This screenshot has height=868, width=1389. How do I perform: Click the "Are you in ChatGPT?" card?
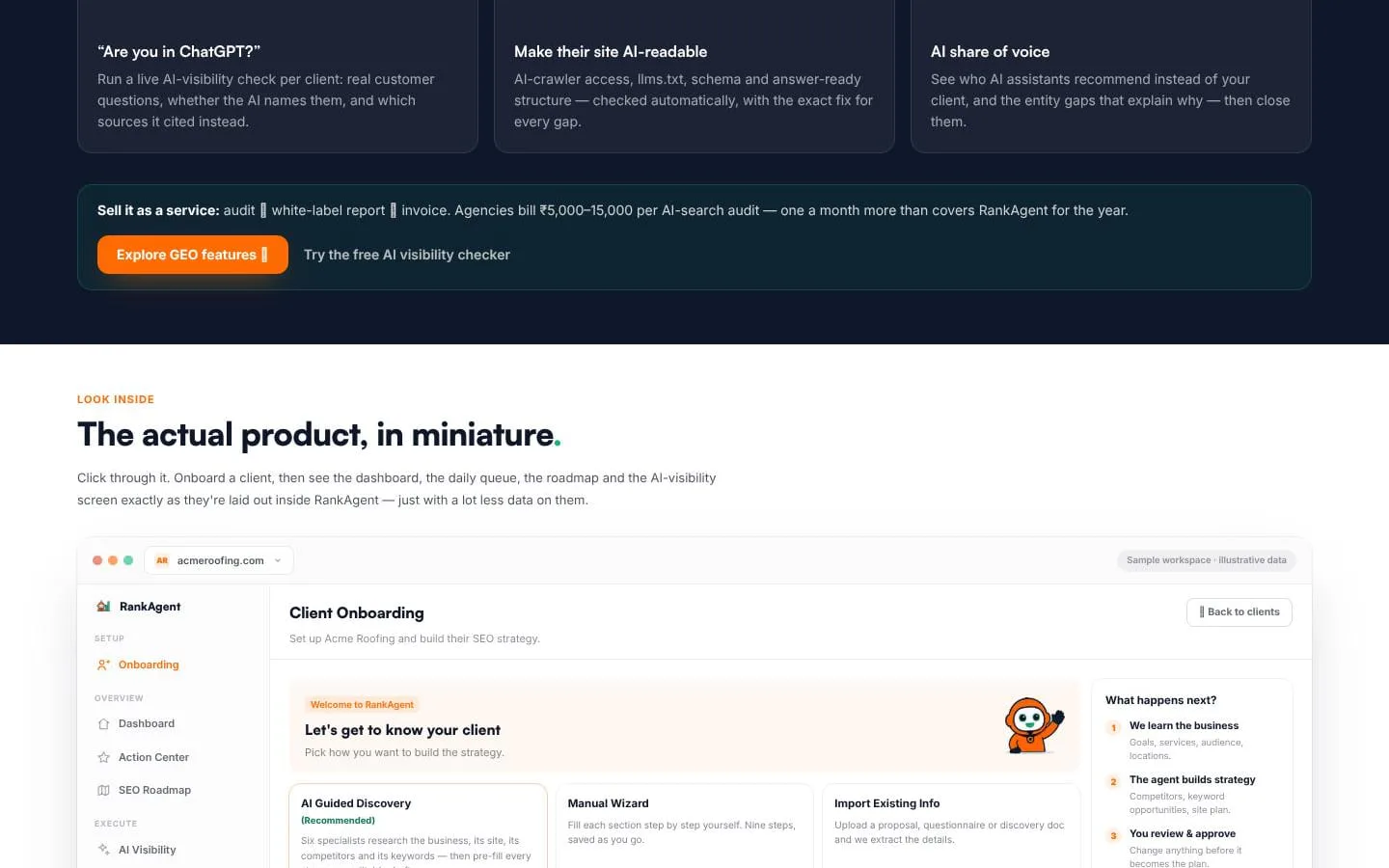278,77
